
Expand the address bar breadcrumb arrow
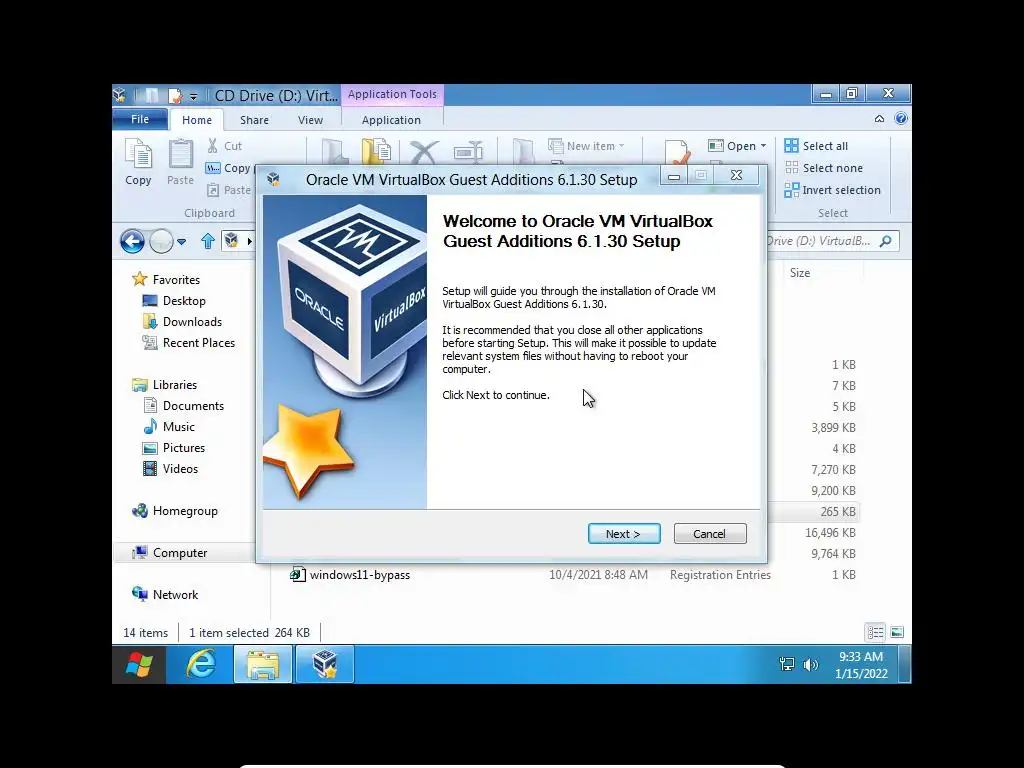point(249,242)
